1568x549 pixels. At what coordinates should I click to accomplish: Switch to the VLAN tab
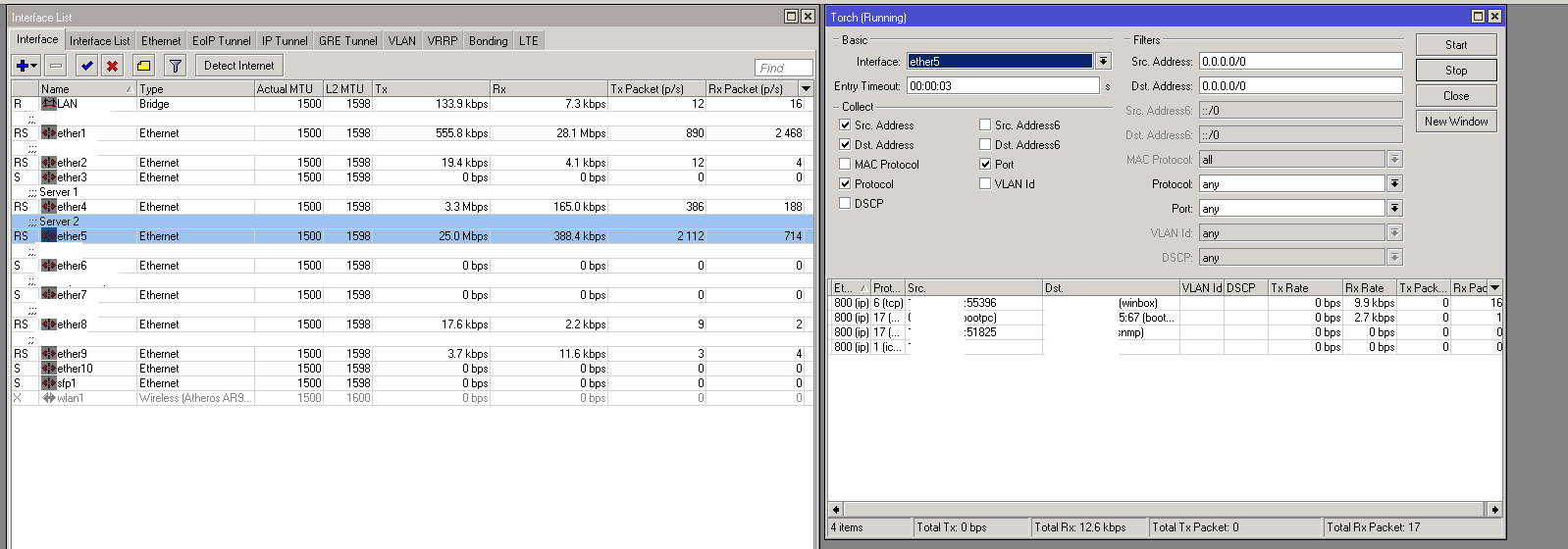click(x=401, y=41)
